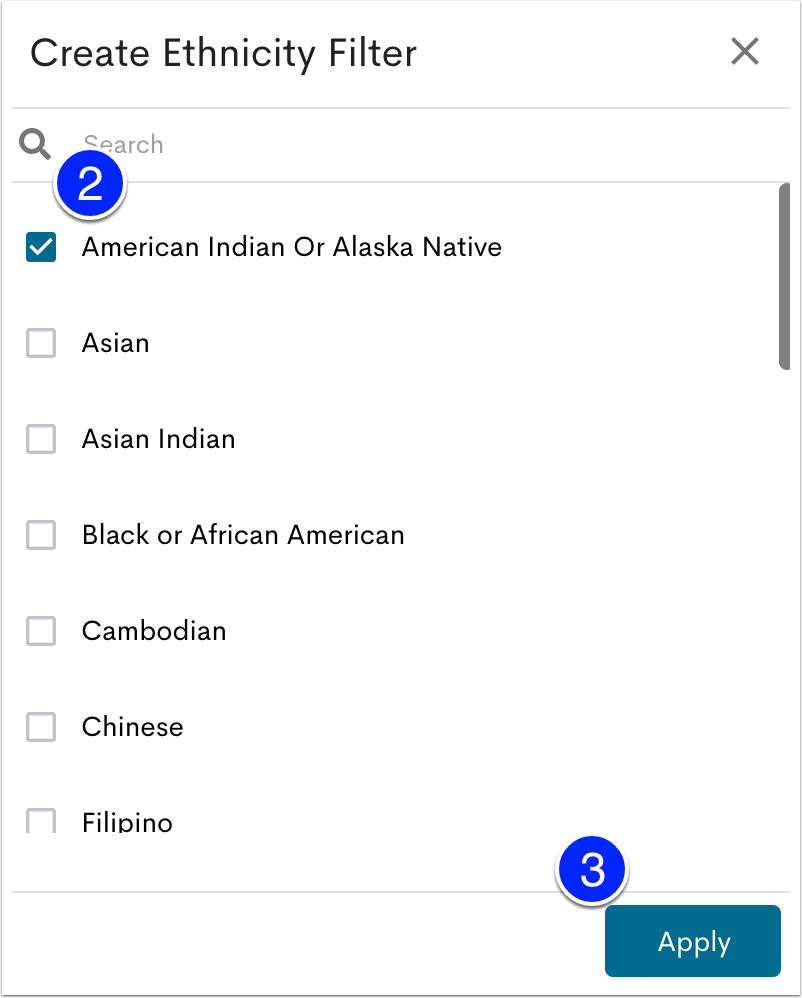The image size is (802, 998).
Task: Click the Chinese option label
Action: point(132,727)
